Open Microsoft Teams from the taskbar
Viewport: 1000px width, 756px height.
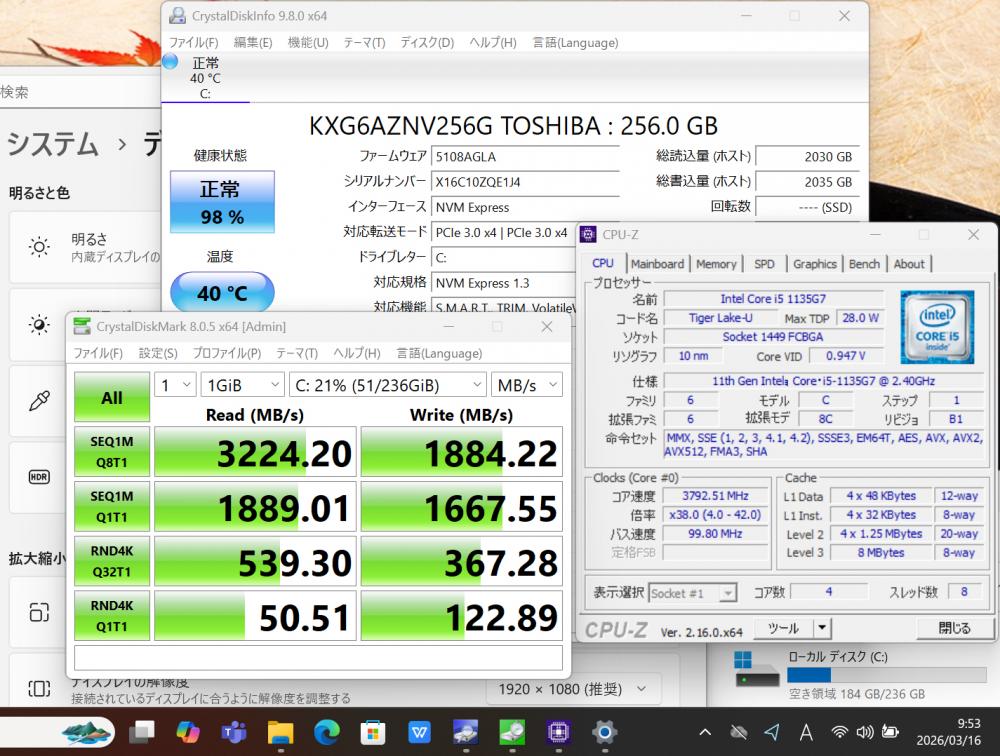[x=234, y=732]
